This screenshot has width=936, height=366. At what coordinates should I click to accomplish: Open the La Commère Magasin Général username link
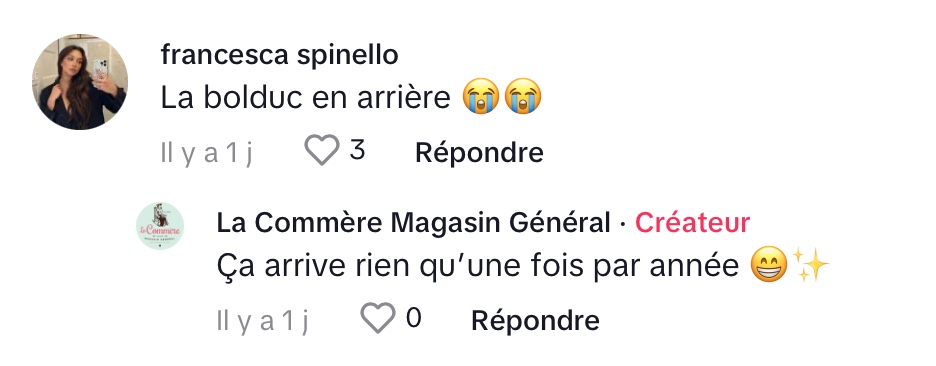click(413, 223)
